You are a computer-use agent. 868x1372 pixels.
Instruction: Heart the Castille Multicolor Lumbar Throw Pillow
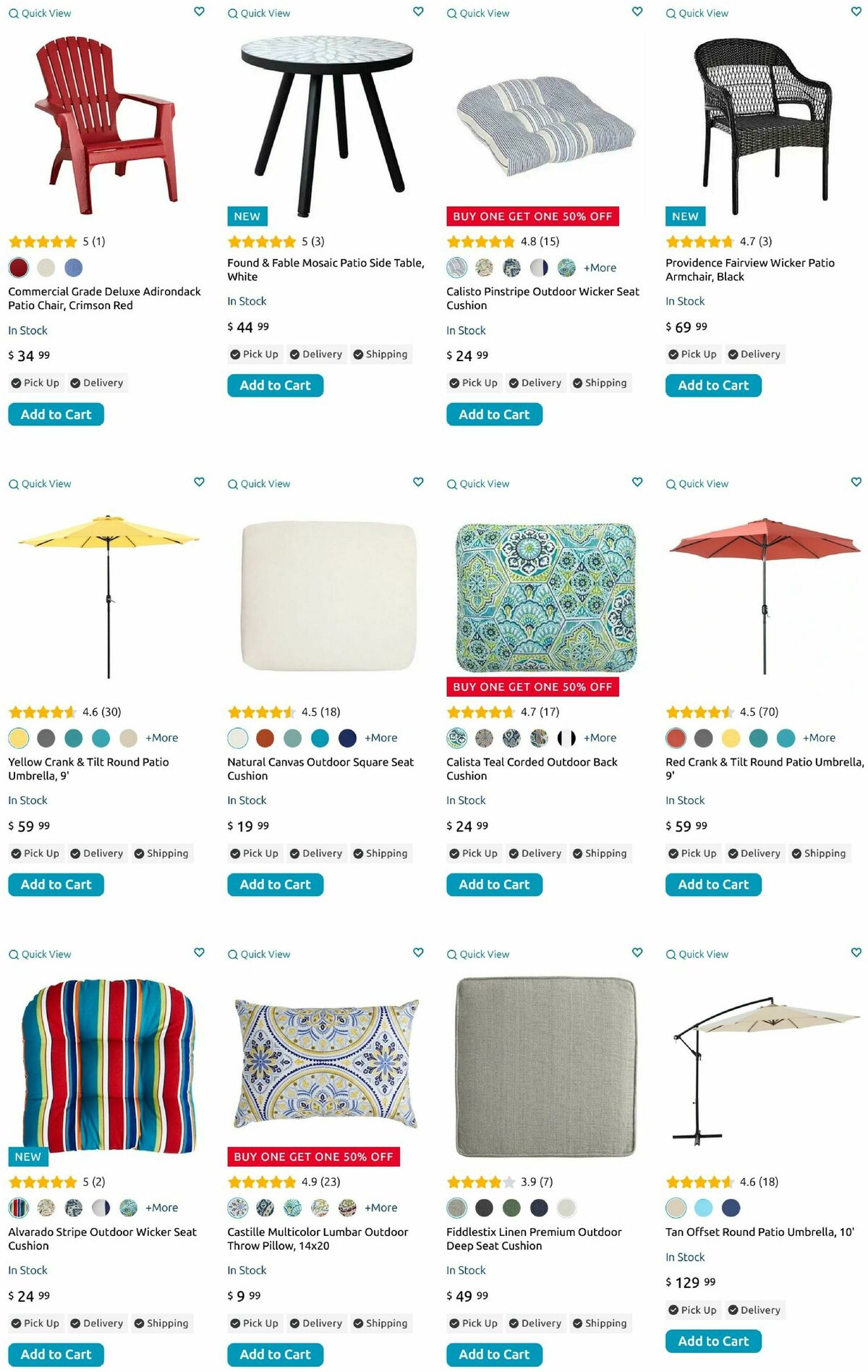(418, 952)
